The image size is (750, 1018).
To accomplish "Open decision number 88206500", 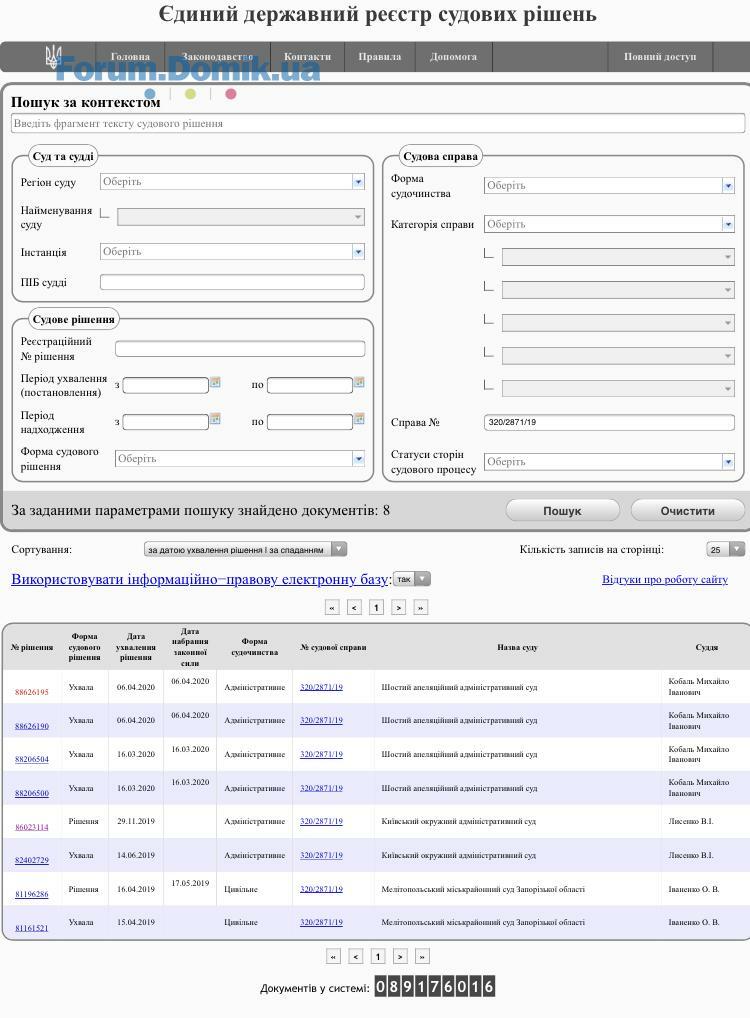I will (x=32, y=793).
